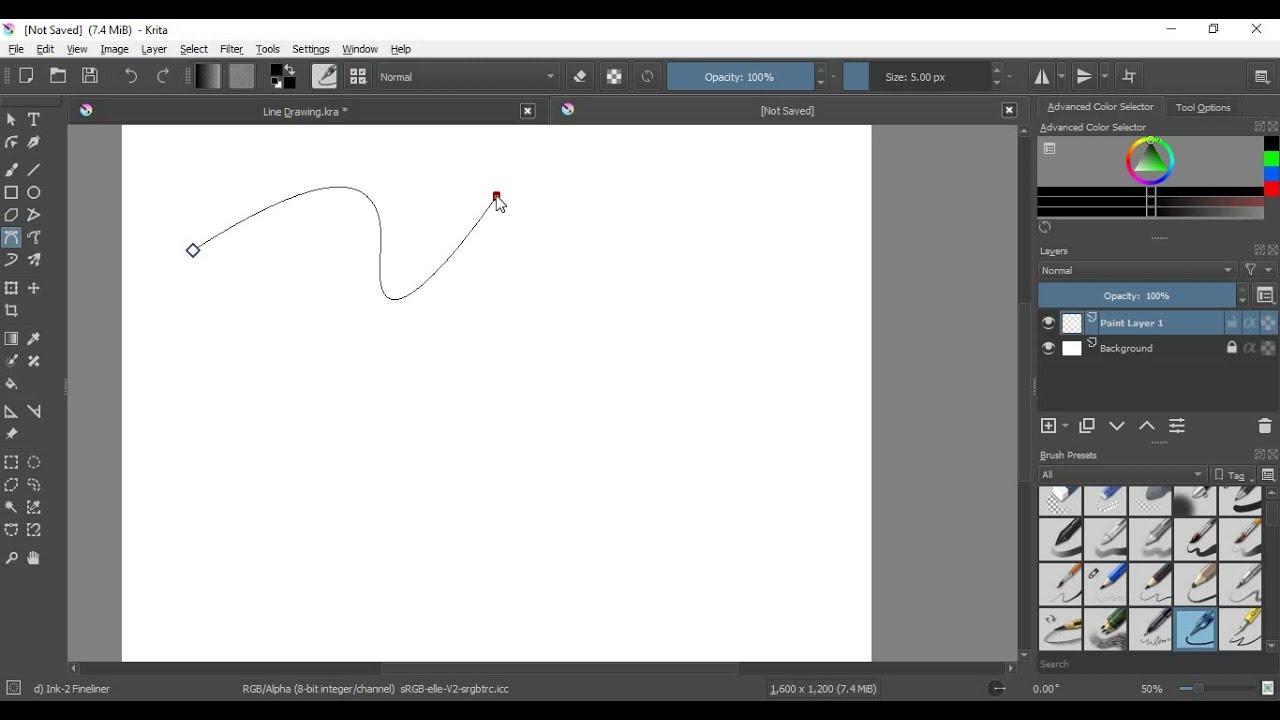
Task: Duplicate layer button in Layers panel
Action: tap(1087, 426)
